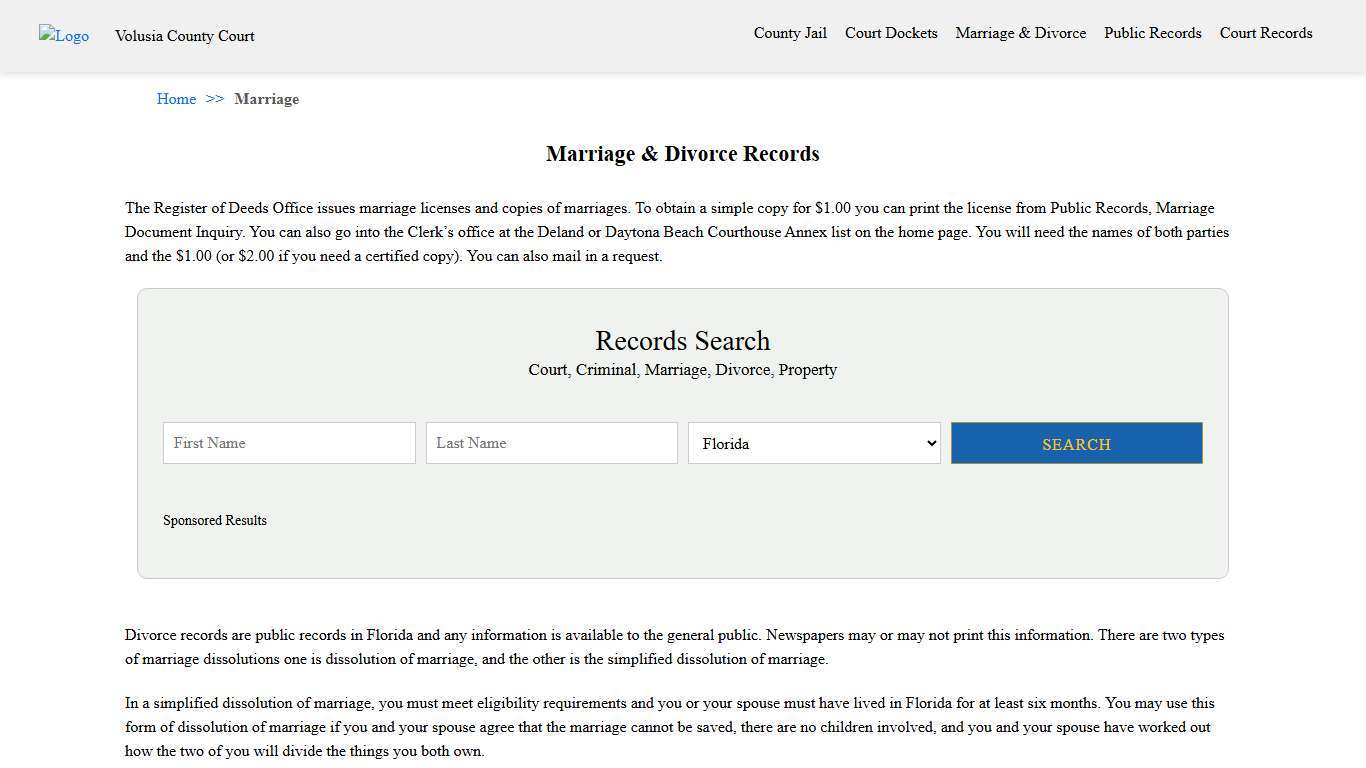Screen dimensions: 1366x768
Task: Click the Marriage & Divorce Records page title
Action: 682,153
